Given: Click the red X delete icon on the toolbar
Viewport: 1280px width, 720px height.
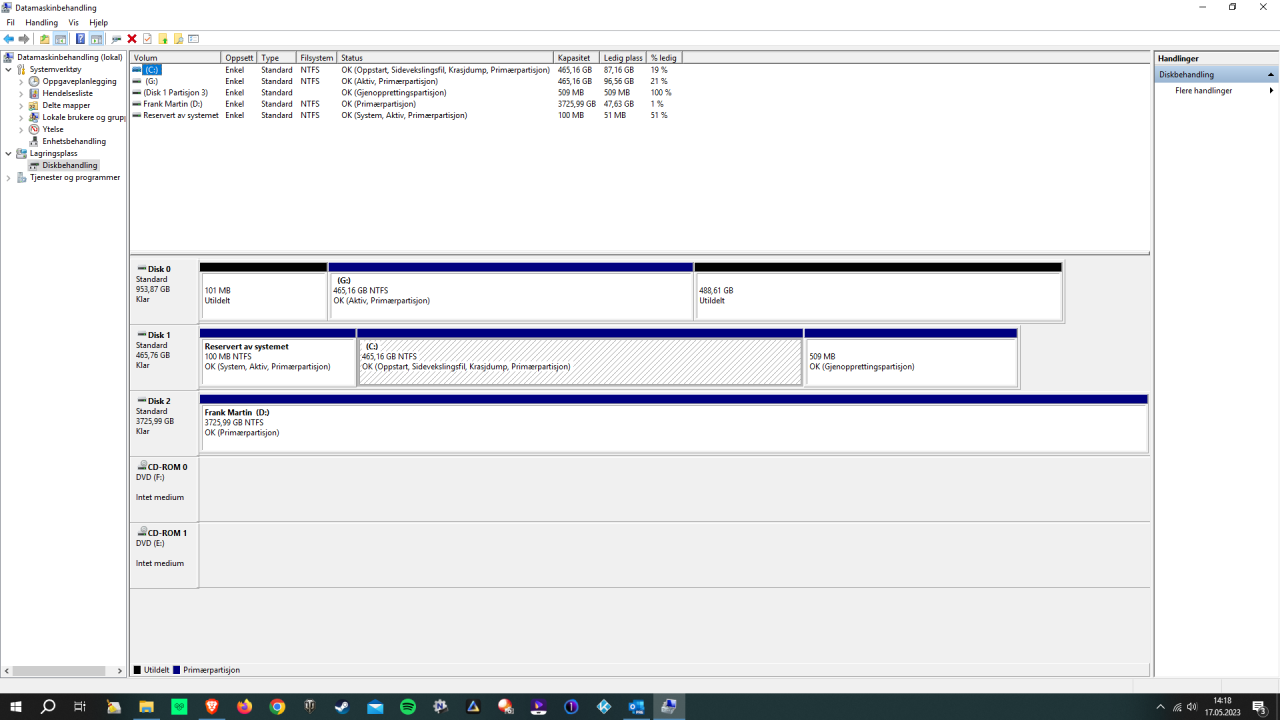Looking at the screenshot, I should (x=131, y=38).
